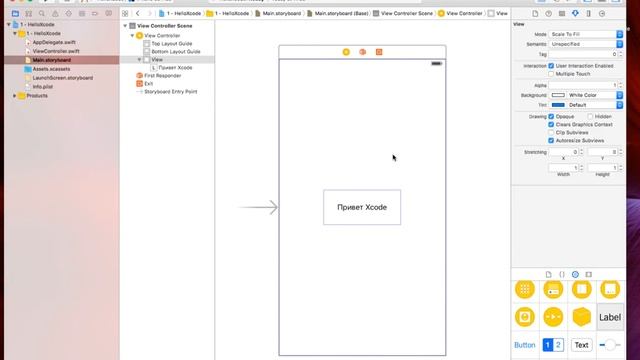Collapse the View row disclosure triangle
Viewport: 640px width, 360px height.
pos(140,60)
